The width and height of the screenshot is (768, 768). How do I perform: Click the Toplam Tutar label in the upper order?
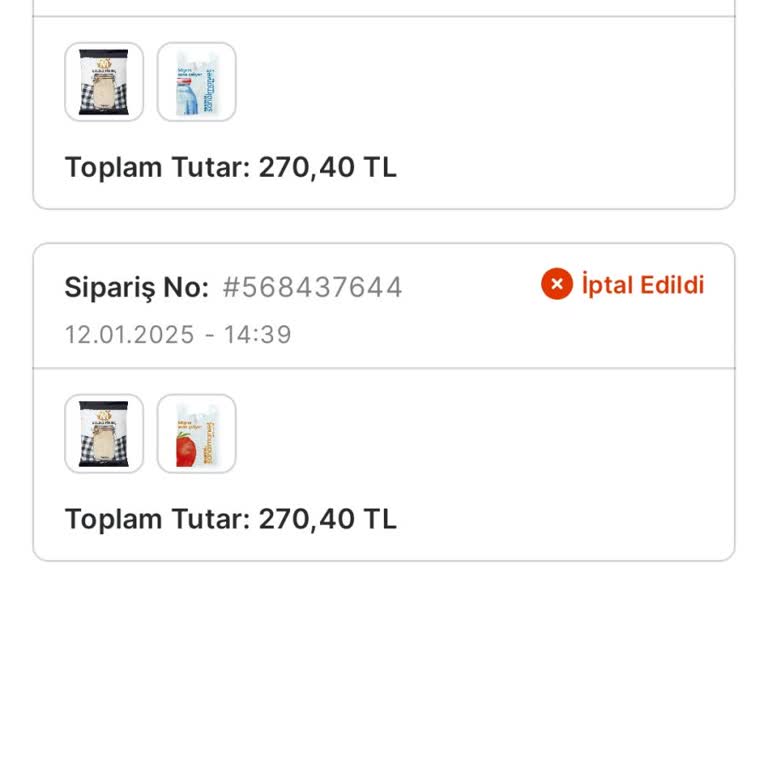point(157,167)
